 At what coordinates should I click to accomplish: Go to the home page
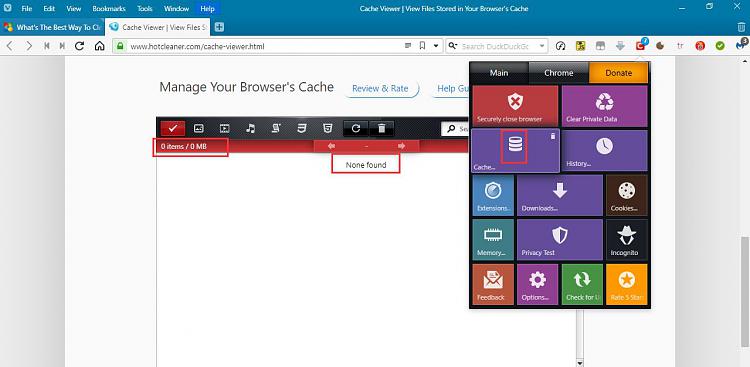(x=99, y=46)
